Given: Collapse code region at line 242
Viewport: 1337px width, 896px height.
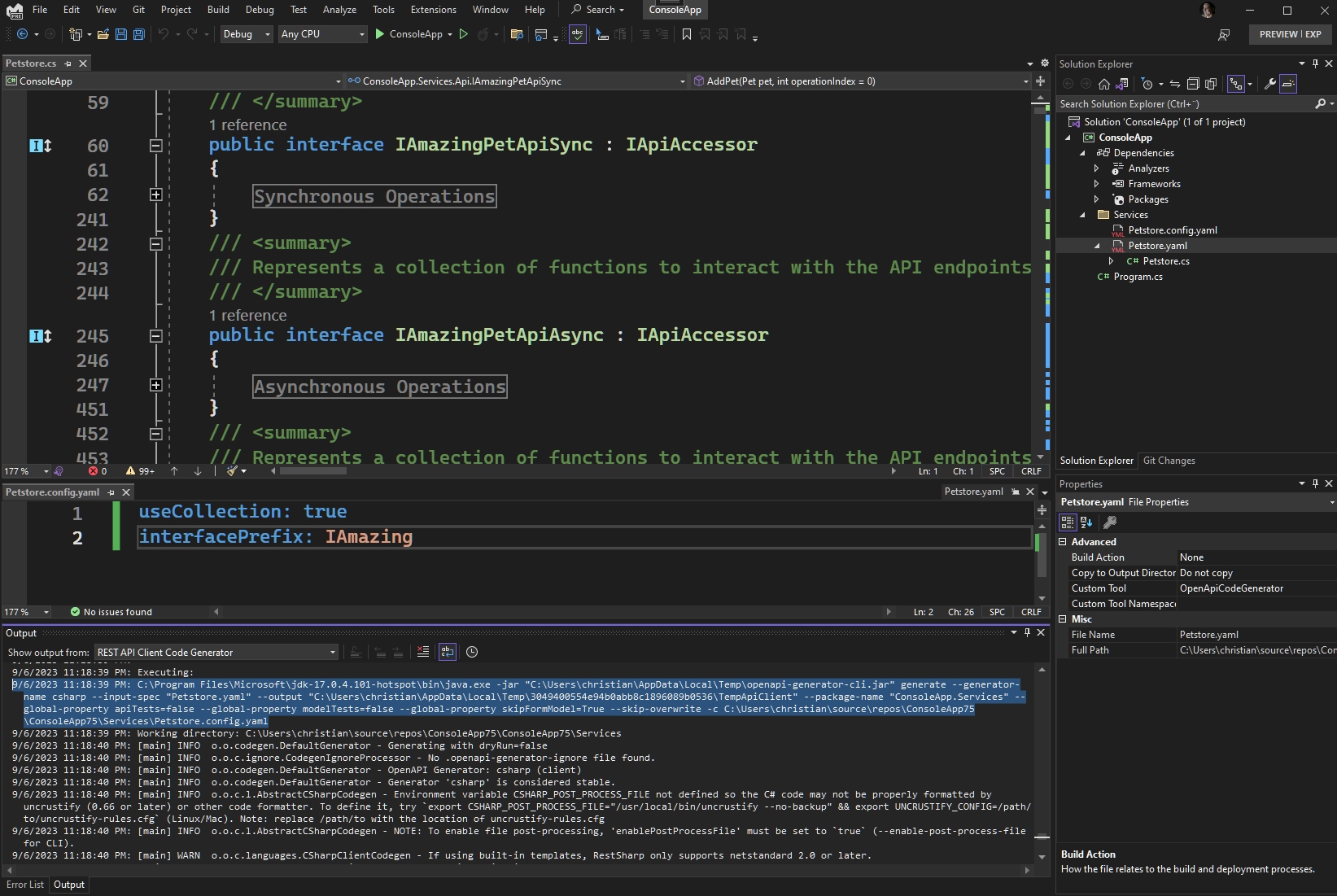Looking at the screenshot, I should pyautogui.click(x=155, y=243).
